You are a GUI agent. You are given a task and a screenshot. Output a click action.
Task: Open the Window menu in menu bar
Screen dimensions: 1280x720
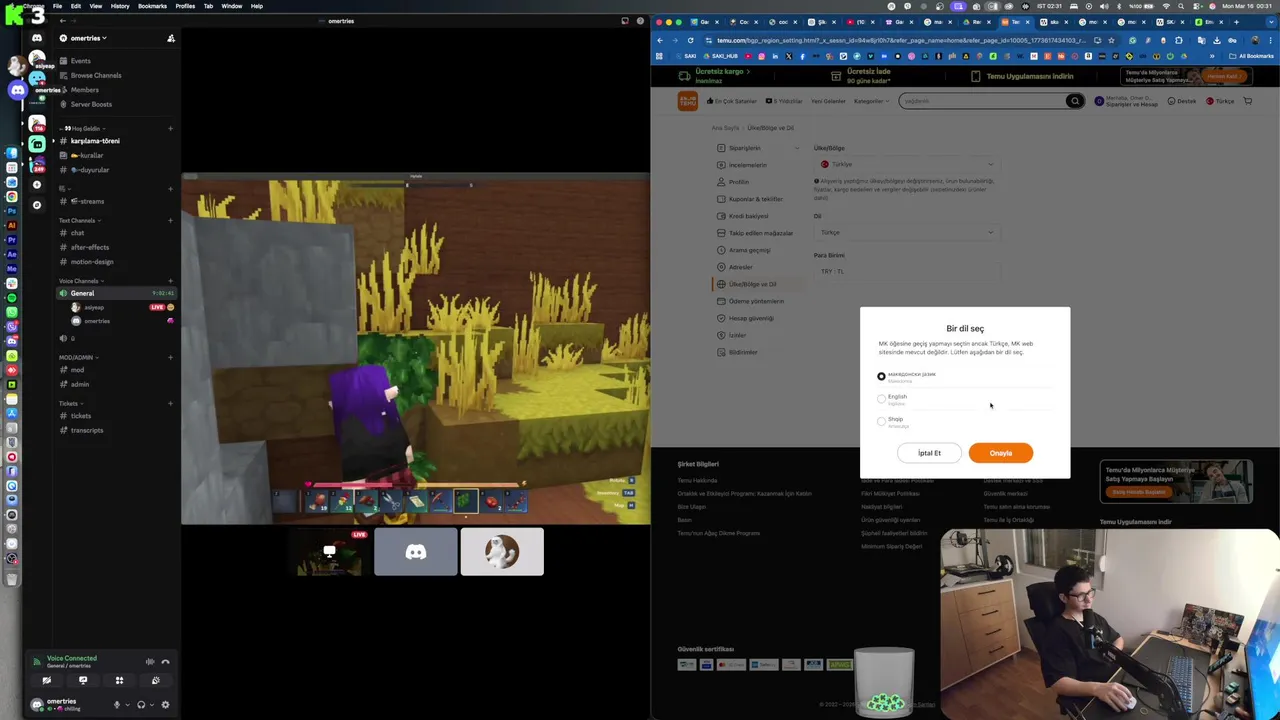point(231,6)
